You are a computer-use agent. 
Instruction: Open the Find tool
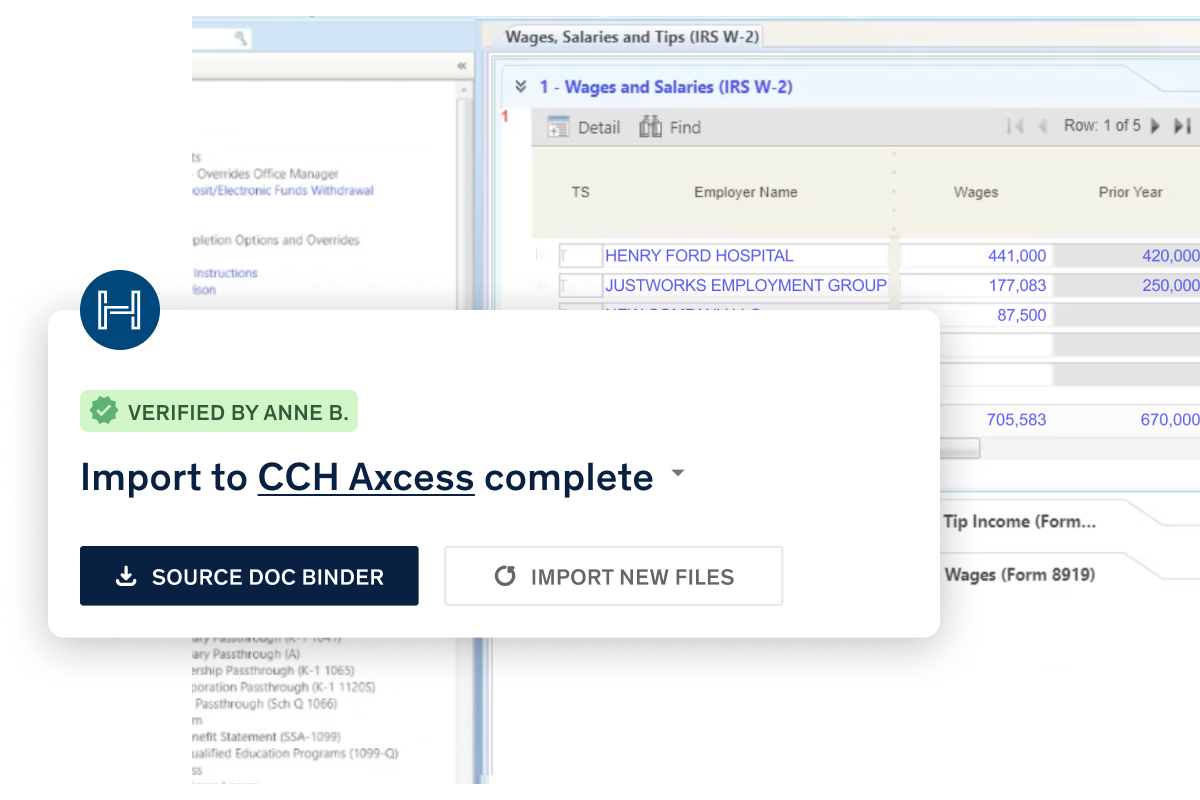coord(670,127)
